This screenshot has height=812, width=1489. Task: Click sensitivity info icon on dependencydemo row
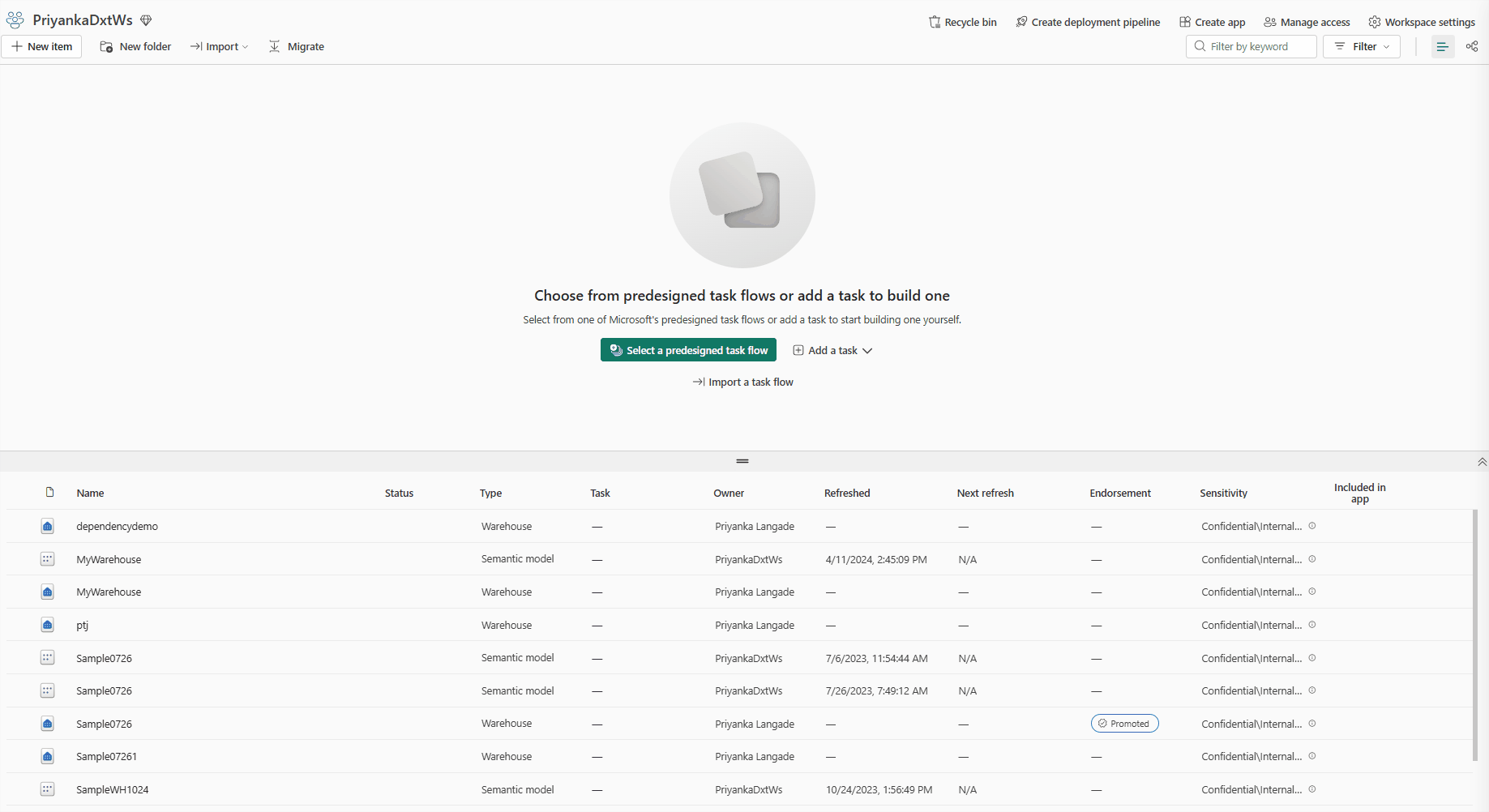(1312, 526)
